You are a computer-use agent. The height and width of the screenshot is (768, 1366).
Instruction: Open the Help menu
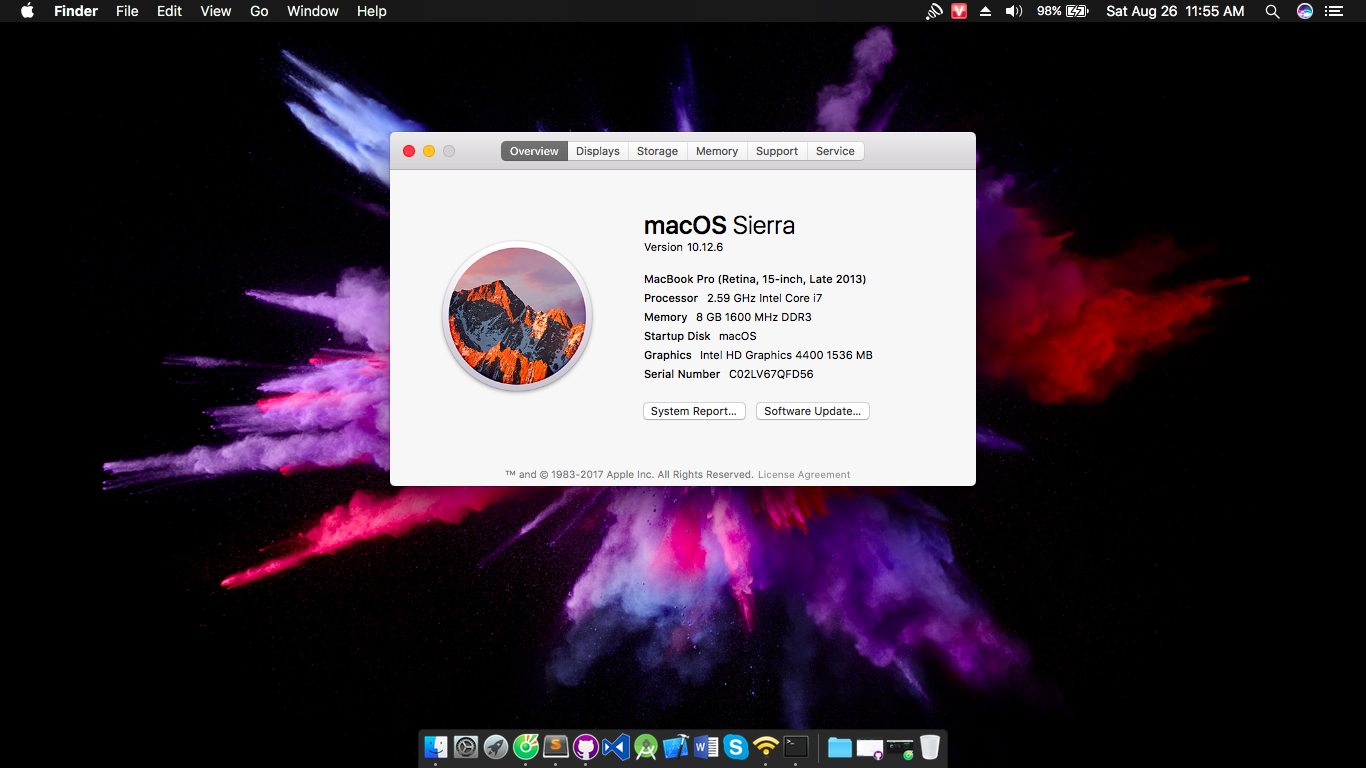click(372, 11)
